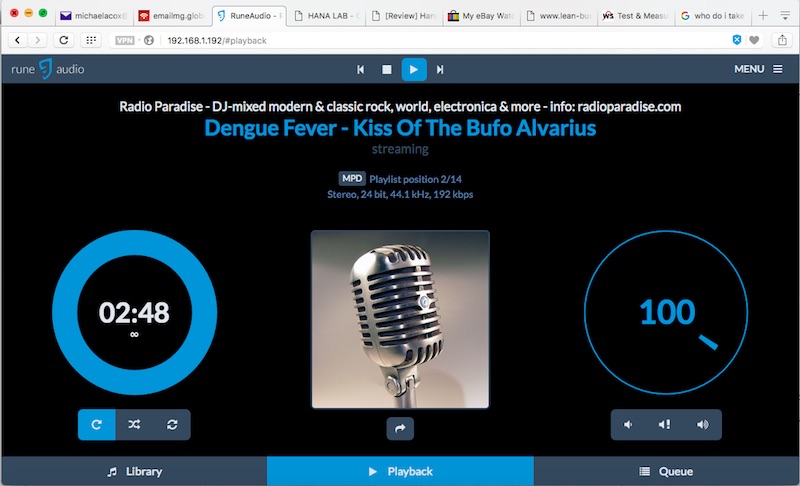Click the browser forward button
This screenshot has height=486, width=800.
37,40
